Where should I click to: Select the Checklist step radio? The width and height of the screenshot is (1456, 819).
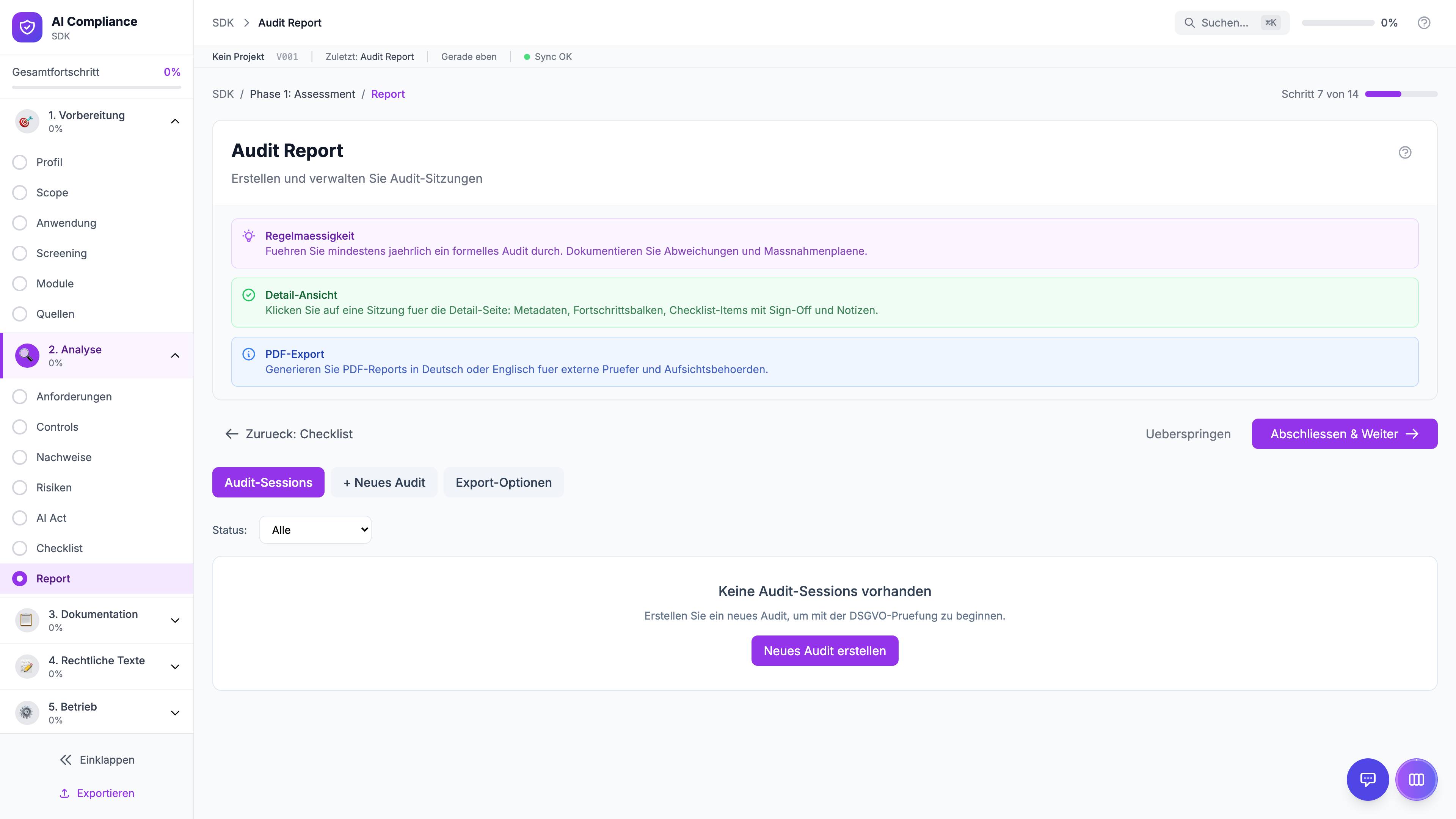[20, 548]
